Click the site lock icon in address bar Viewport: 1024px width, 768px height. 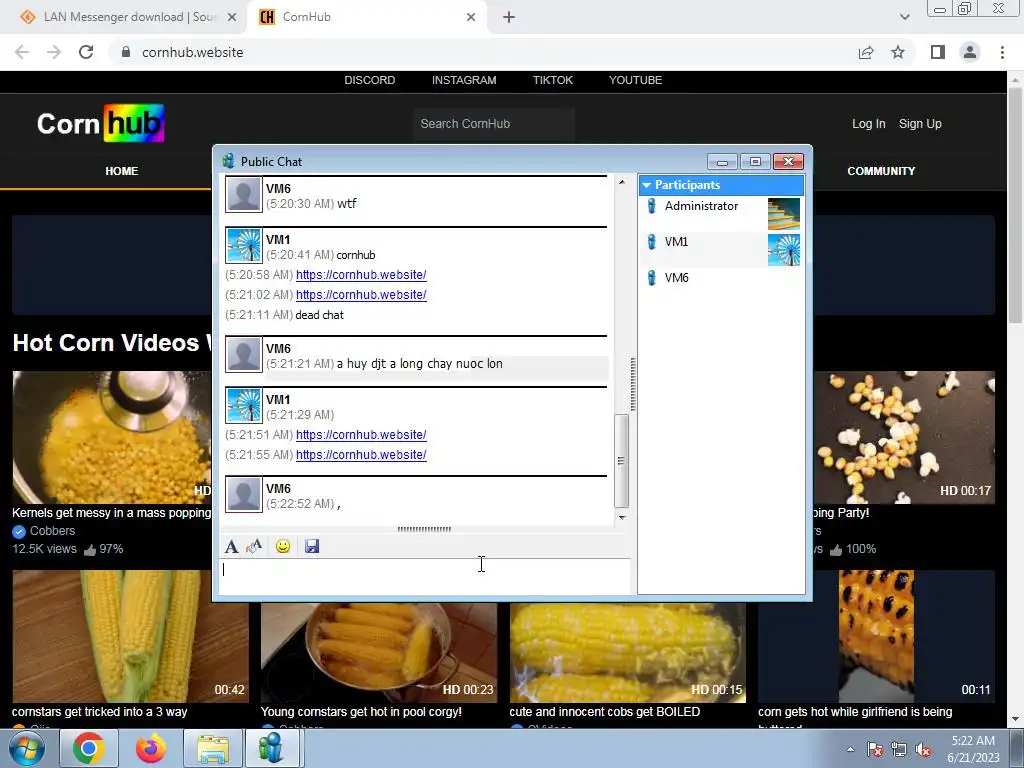pyautogui.click(x=126, y=52)
